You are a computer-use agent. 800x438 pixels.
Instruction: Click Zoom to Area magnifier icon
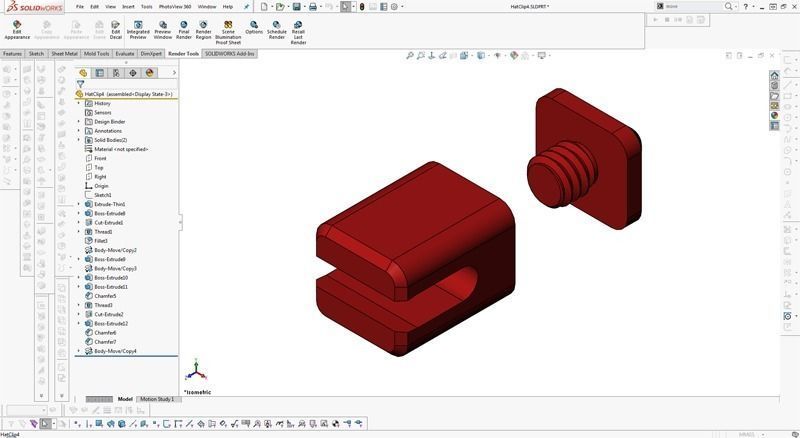coord(420,56)
